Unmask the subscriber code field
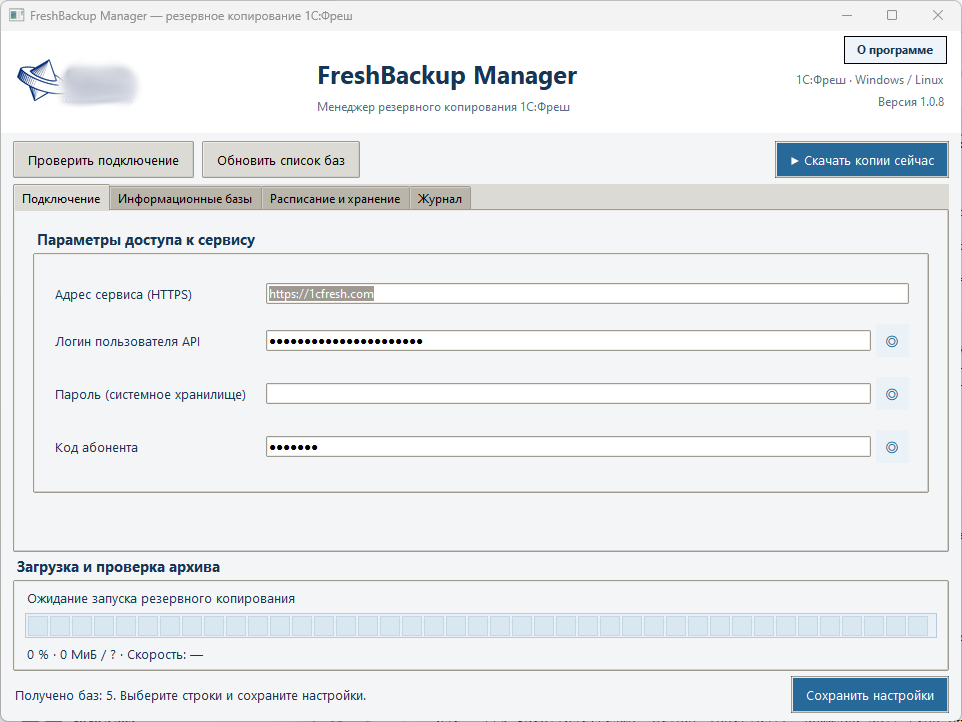The height and width of the screenshot is (722, 962). pyautogui.click(x=892, y=447)
